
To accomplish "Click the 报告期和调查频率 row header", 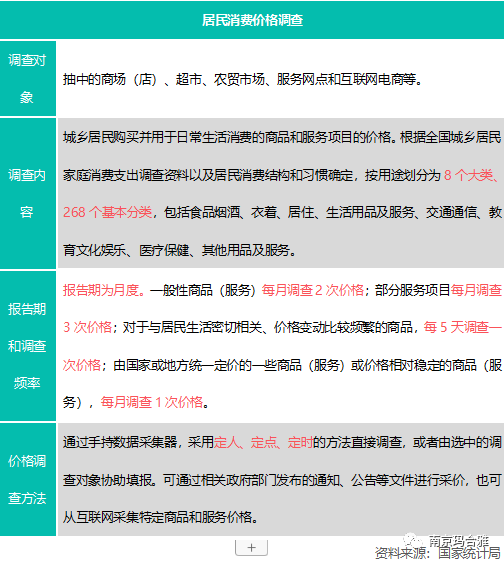I will click(x=28, y=346).
